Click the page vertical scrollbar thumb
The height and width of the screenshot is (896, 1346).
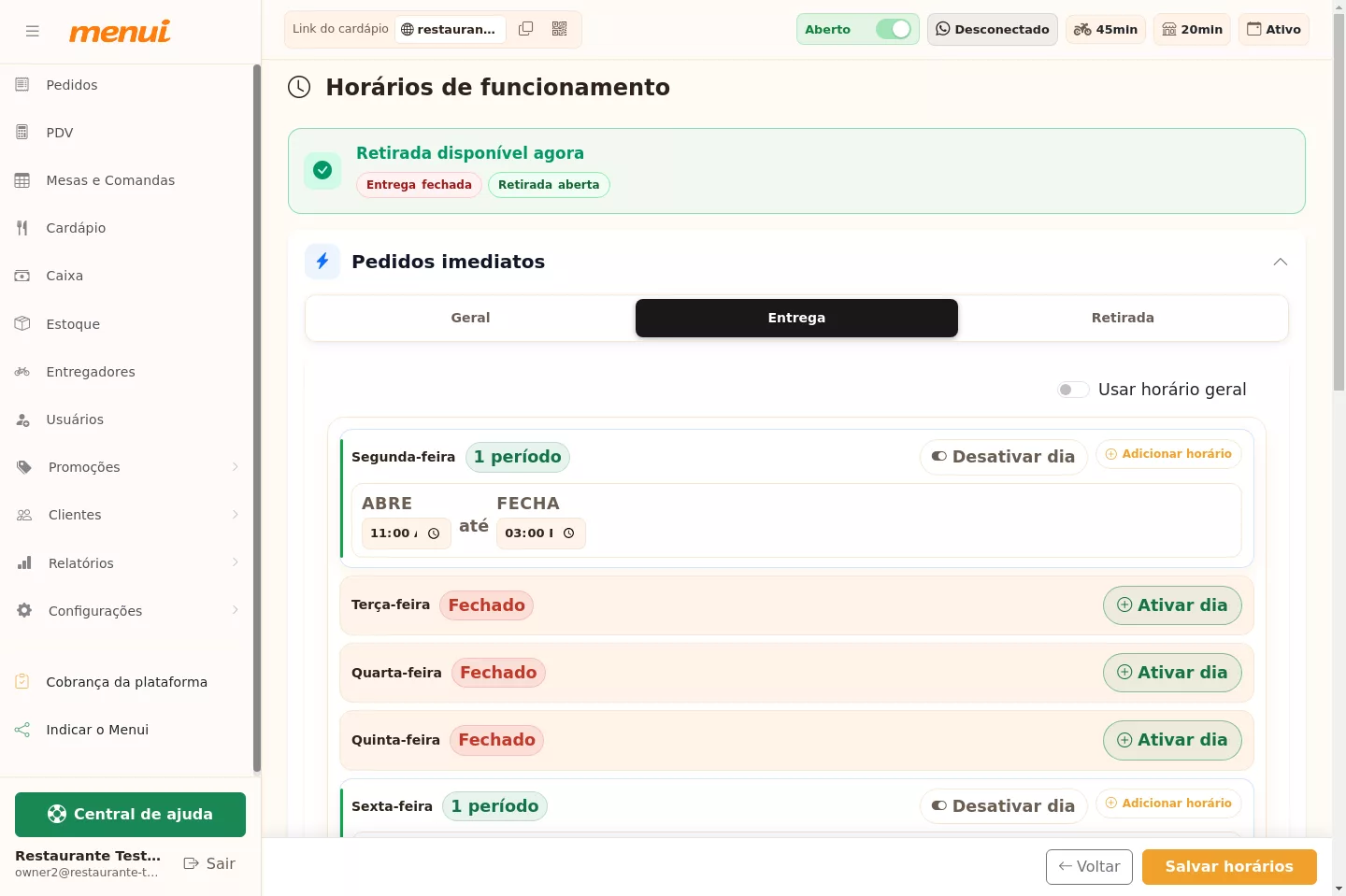[x=1339, y=203]
